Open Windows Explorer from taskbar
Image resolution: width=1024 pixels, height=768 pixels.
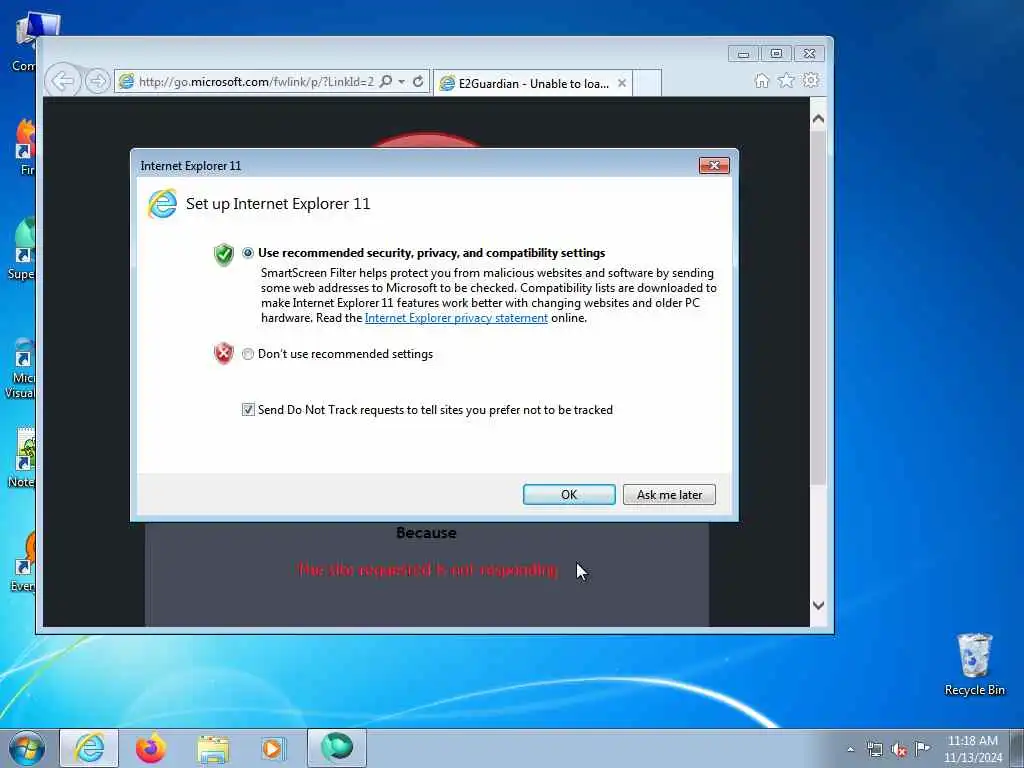213,749
